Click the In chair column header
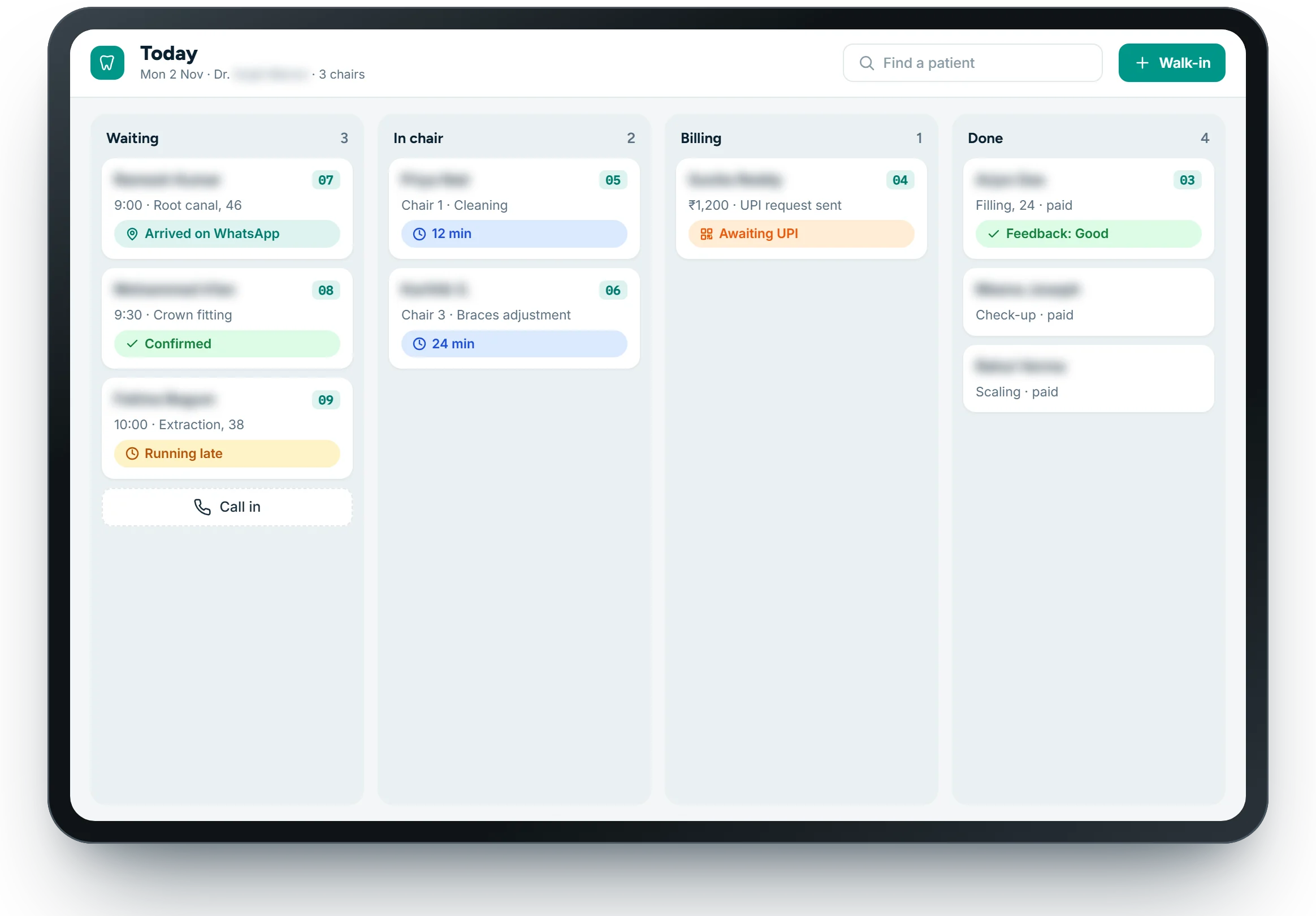The height and width of the screenshot is (916, 1316). pos(418,138)
